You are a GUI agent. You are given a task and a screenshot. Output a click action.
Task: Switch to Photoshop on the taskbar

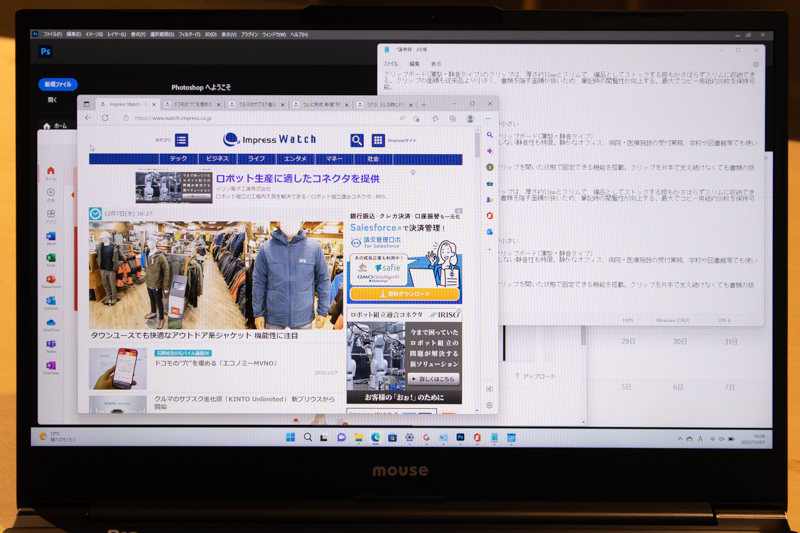click(460, 438)
